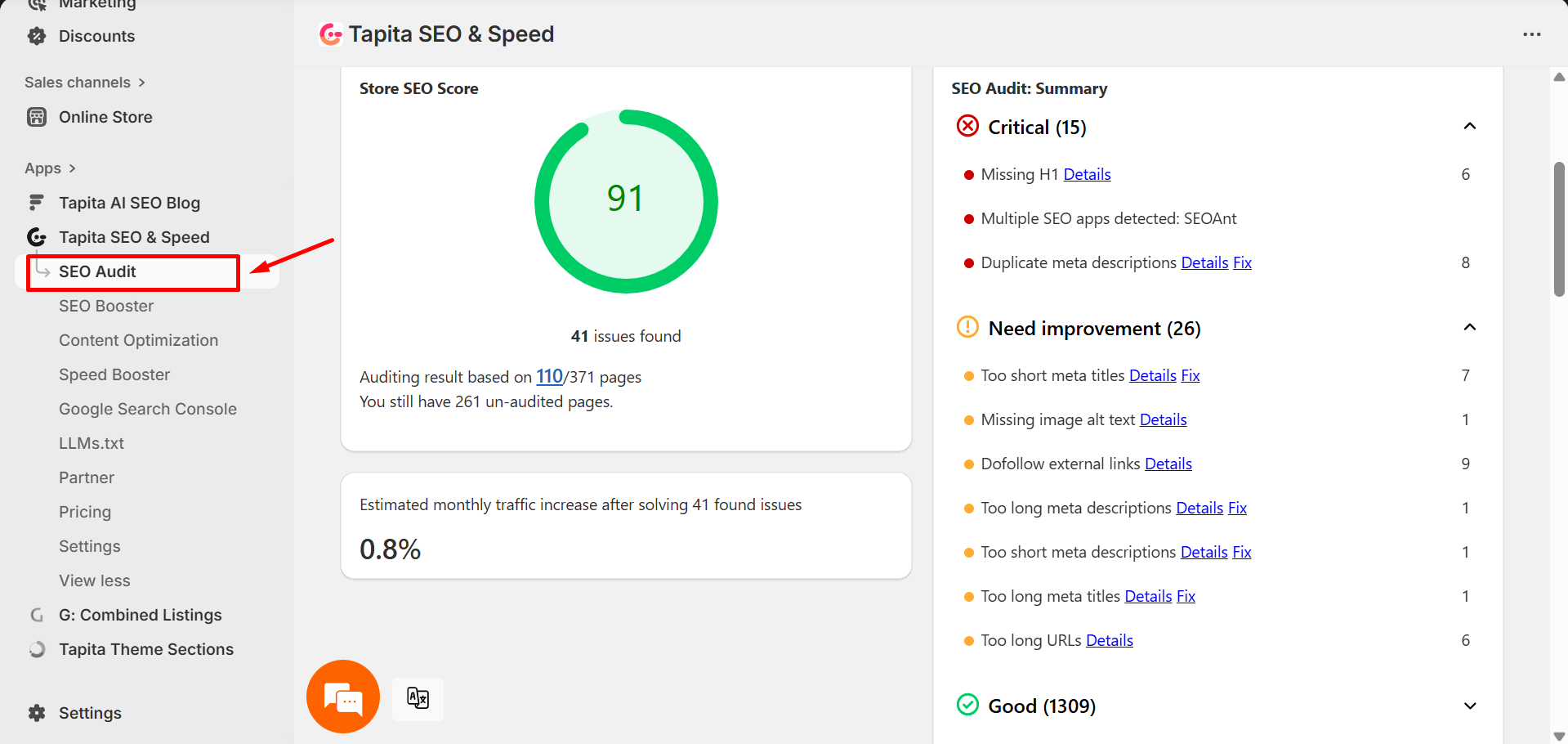This screenshot has height=744, width=1568.
Task: Click the Discounts icon in sidebar
Action: [37, 36]
